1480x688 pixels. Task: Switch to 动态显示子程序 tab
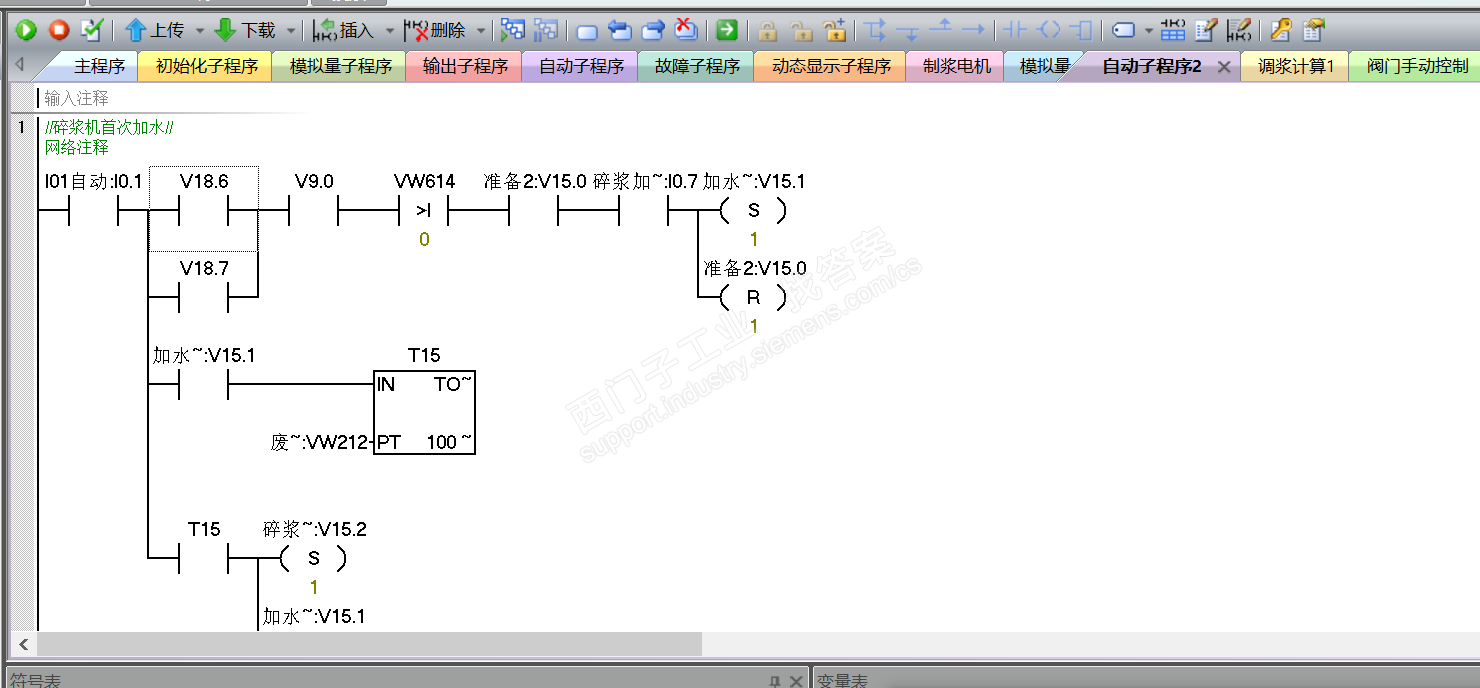[831, 66]
